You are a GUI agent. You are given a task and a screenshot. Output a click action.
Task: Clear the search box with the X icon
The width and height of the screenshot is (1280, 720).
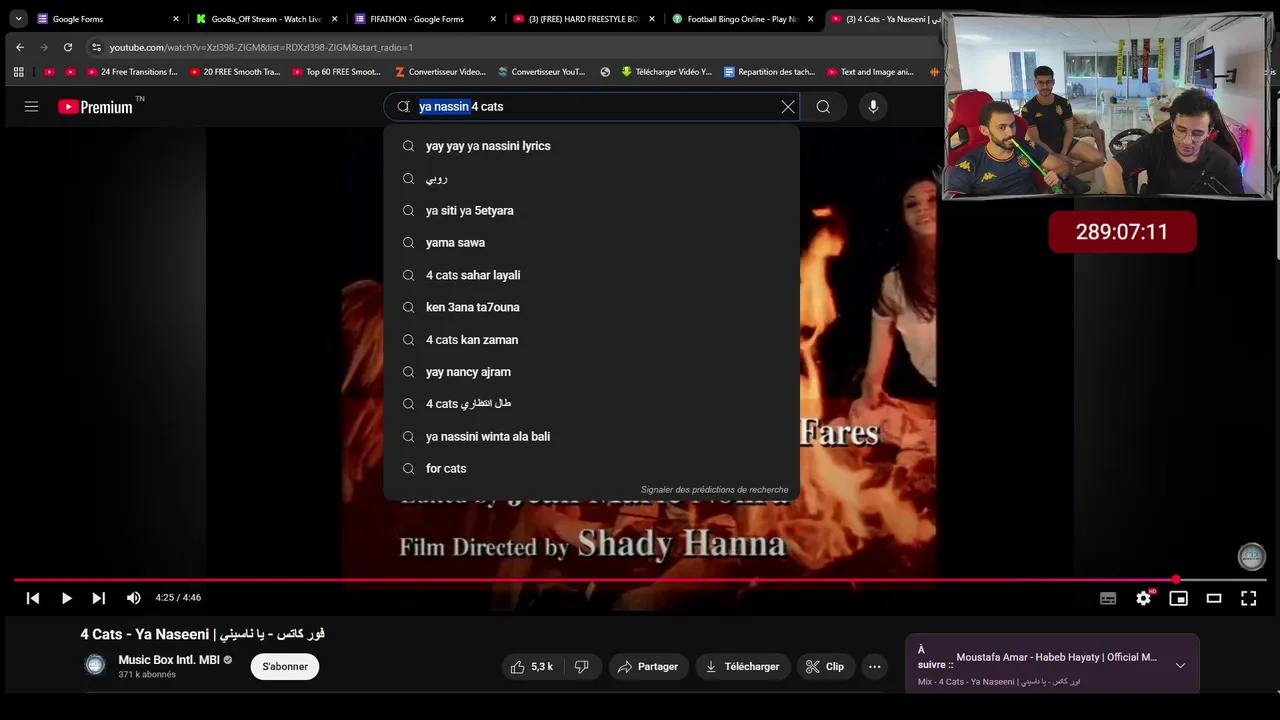(x=788, y=106)
